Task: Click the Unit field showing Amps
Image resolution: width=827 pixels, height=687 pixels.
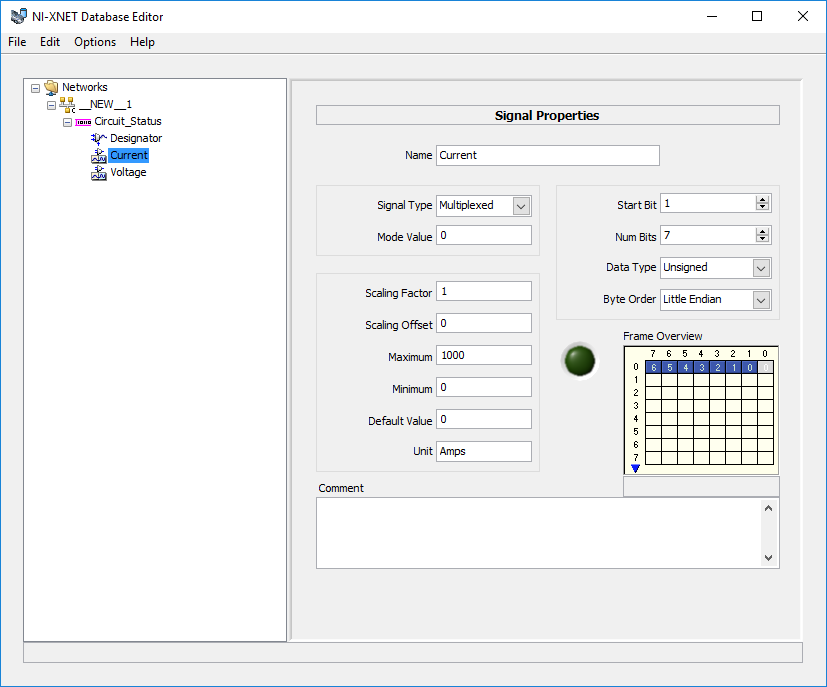Action: click(484, 452)
